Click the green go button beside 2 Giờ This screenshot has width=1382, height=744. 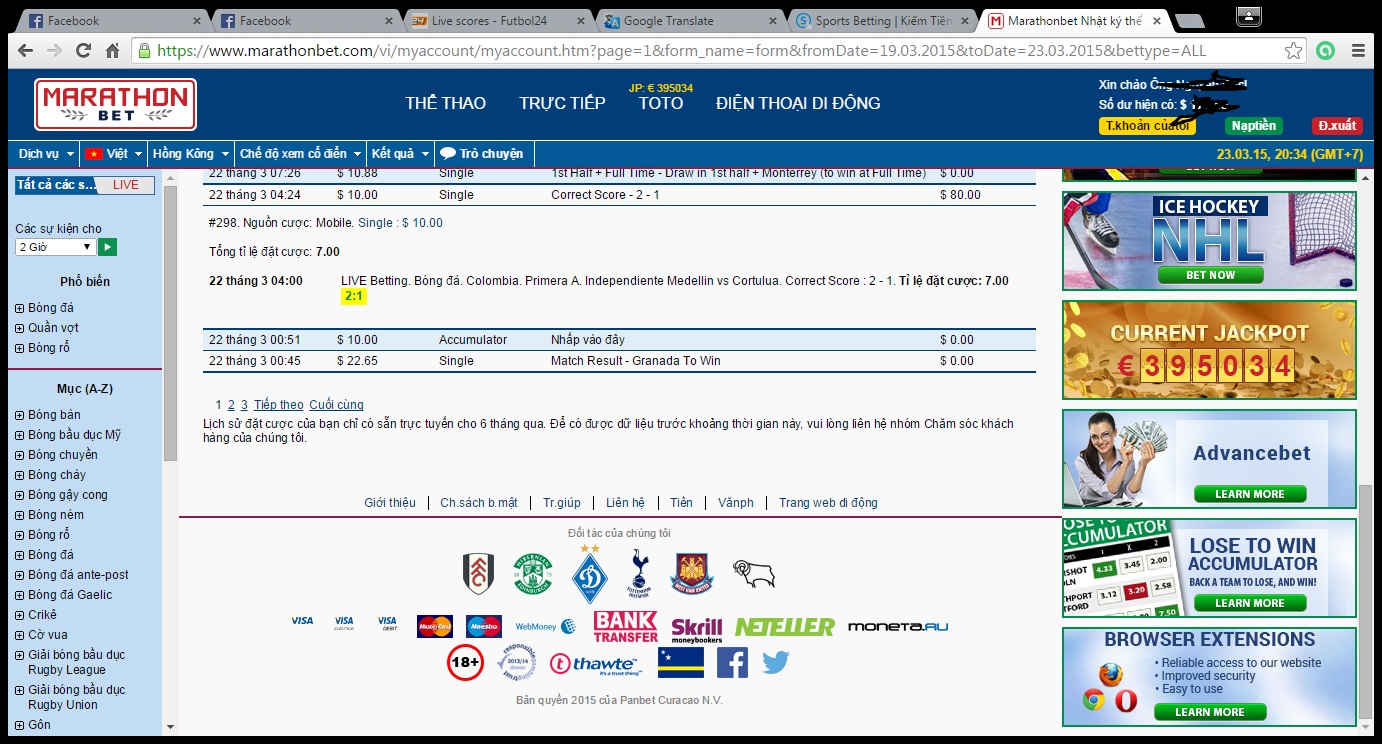point(108,247)
